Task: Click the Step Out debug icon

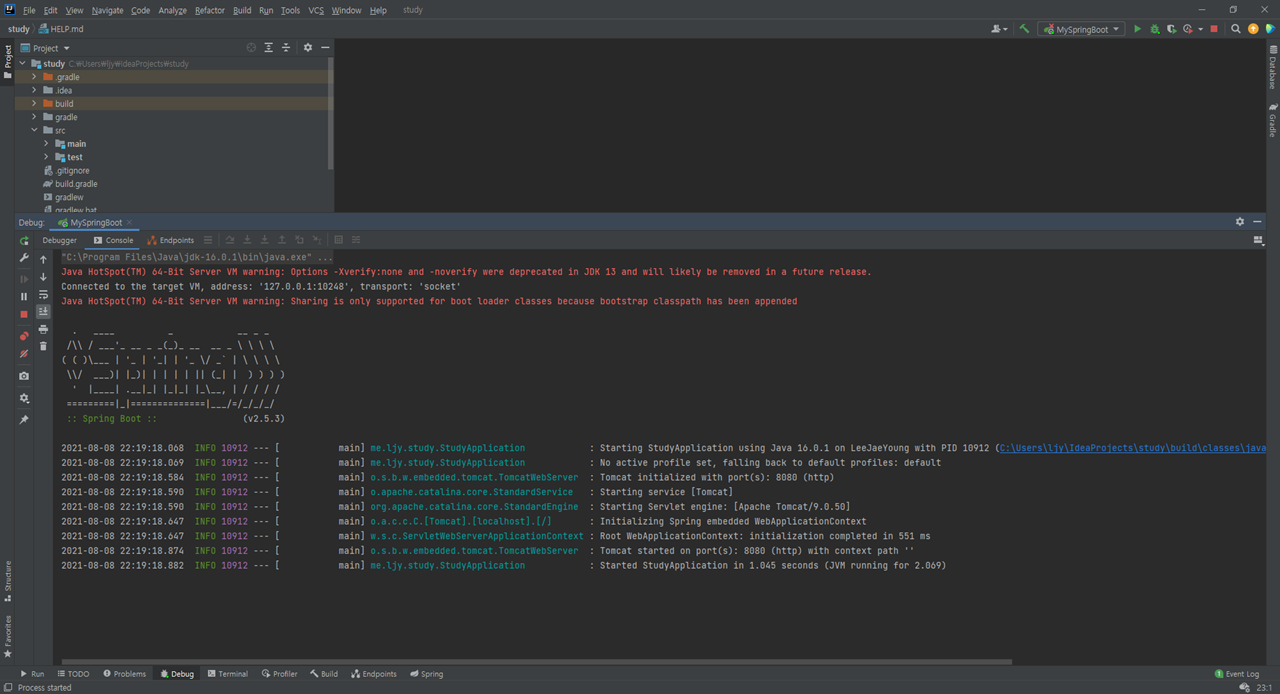Action: (283, 240)
